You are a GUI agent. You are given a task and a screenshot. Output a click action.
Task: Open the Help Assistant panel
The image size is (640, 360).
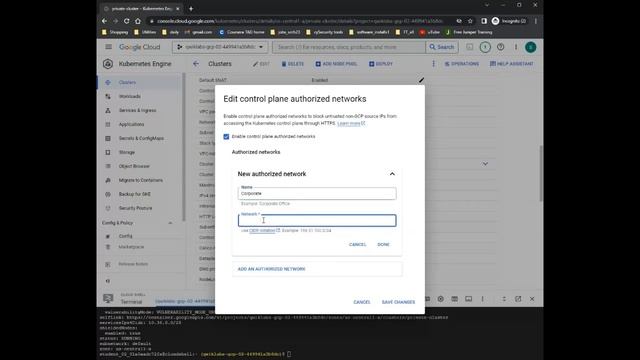pos(511,64)
